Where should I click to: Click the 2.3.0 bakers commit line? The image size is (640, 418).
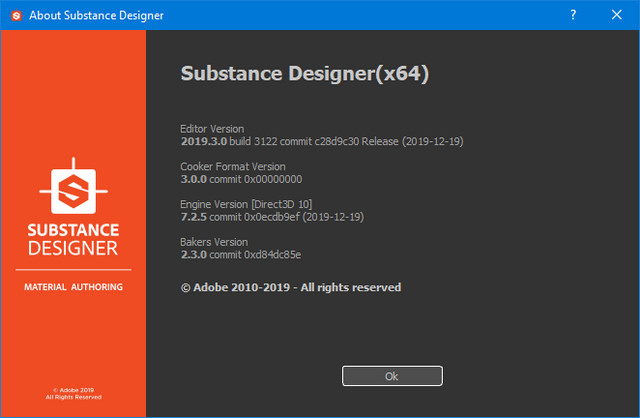coord(240,253)
